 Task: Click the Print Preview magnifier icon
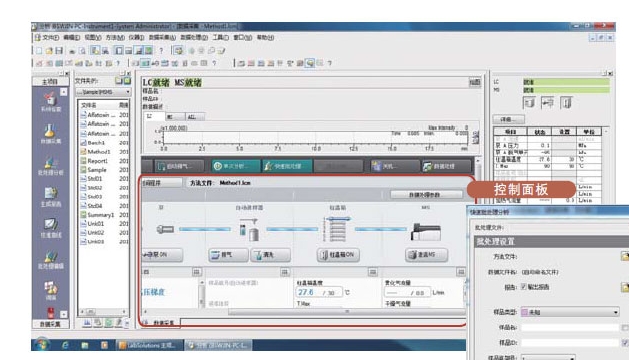82,51
